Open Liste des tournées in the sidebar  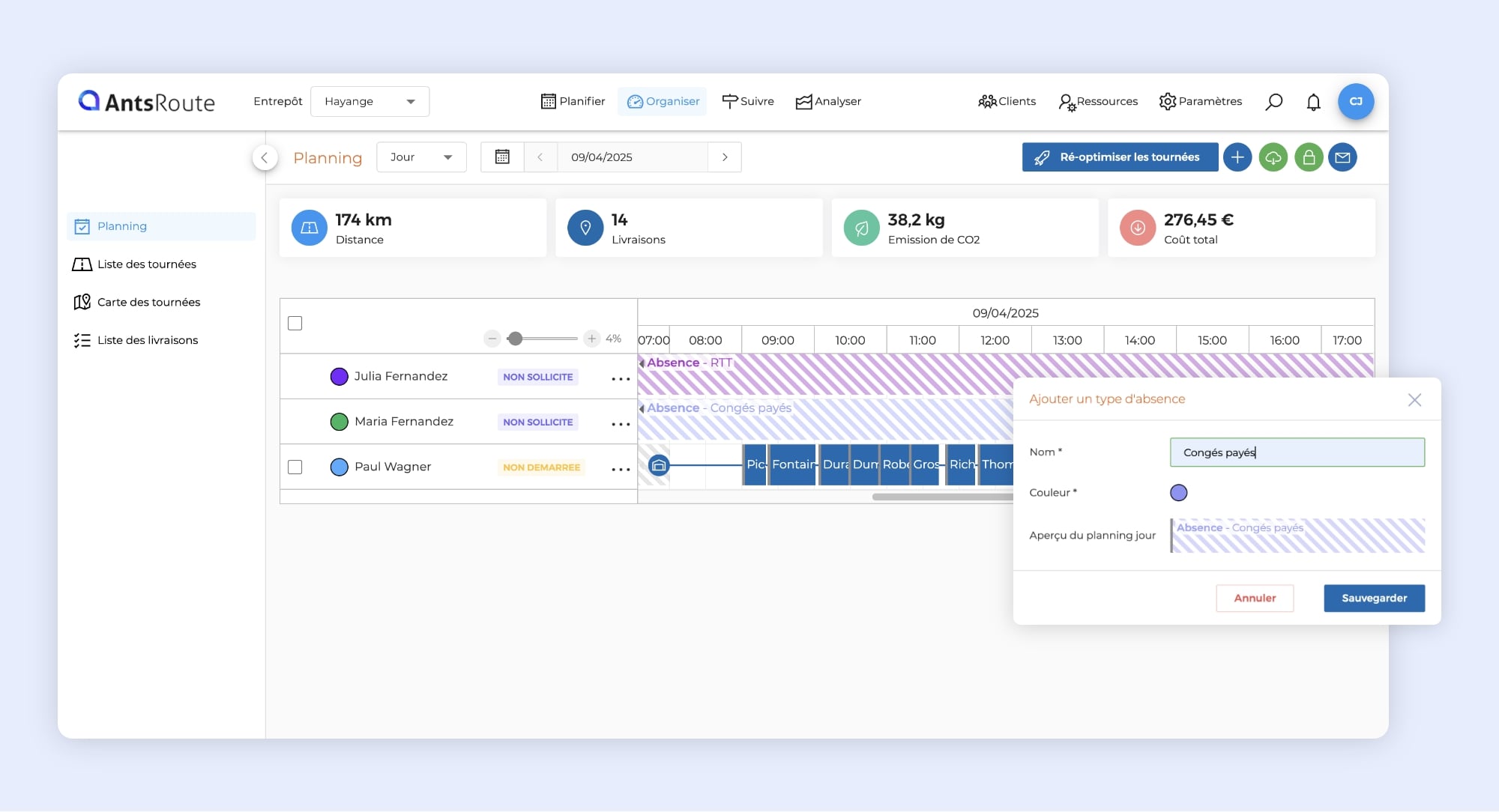pos(147,264)
